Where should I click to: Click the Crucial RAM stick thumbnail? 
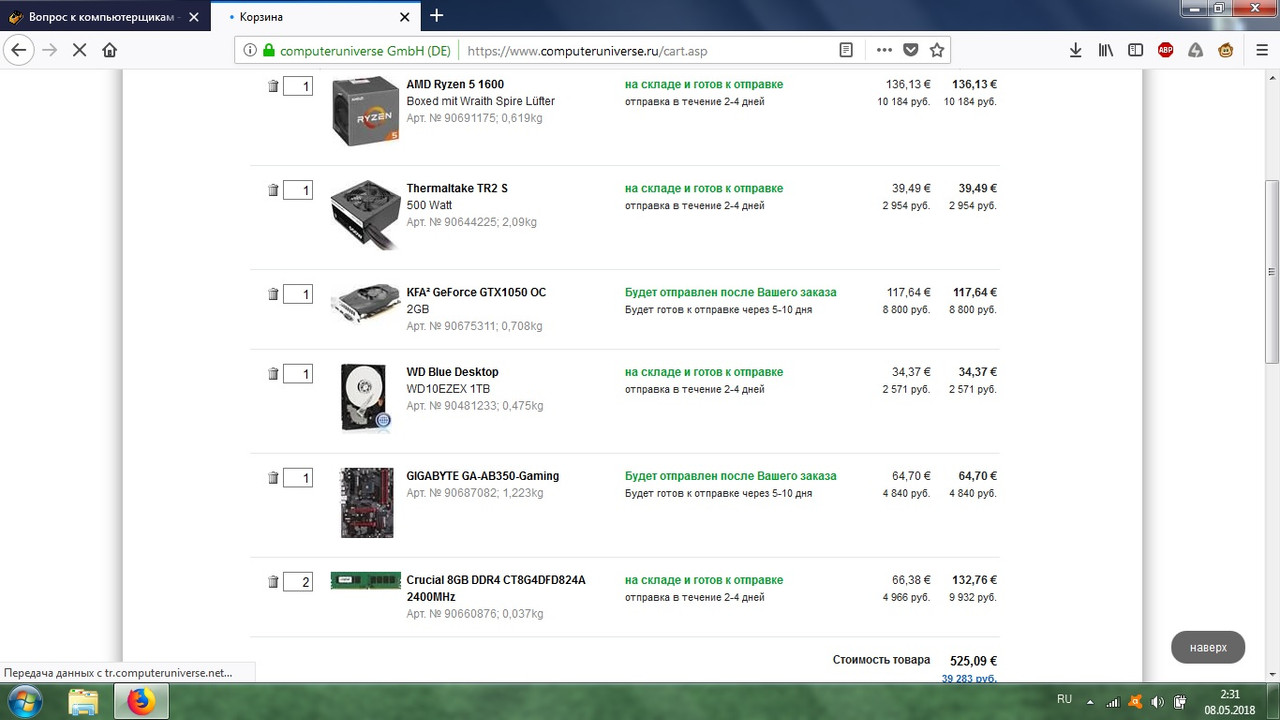click(x=366, y=580)
